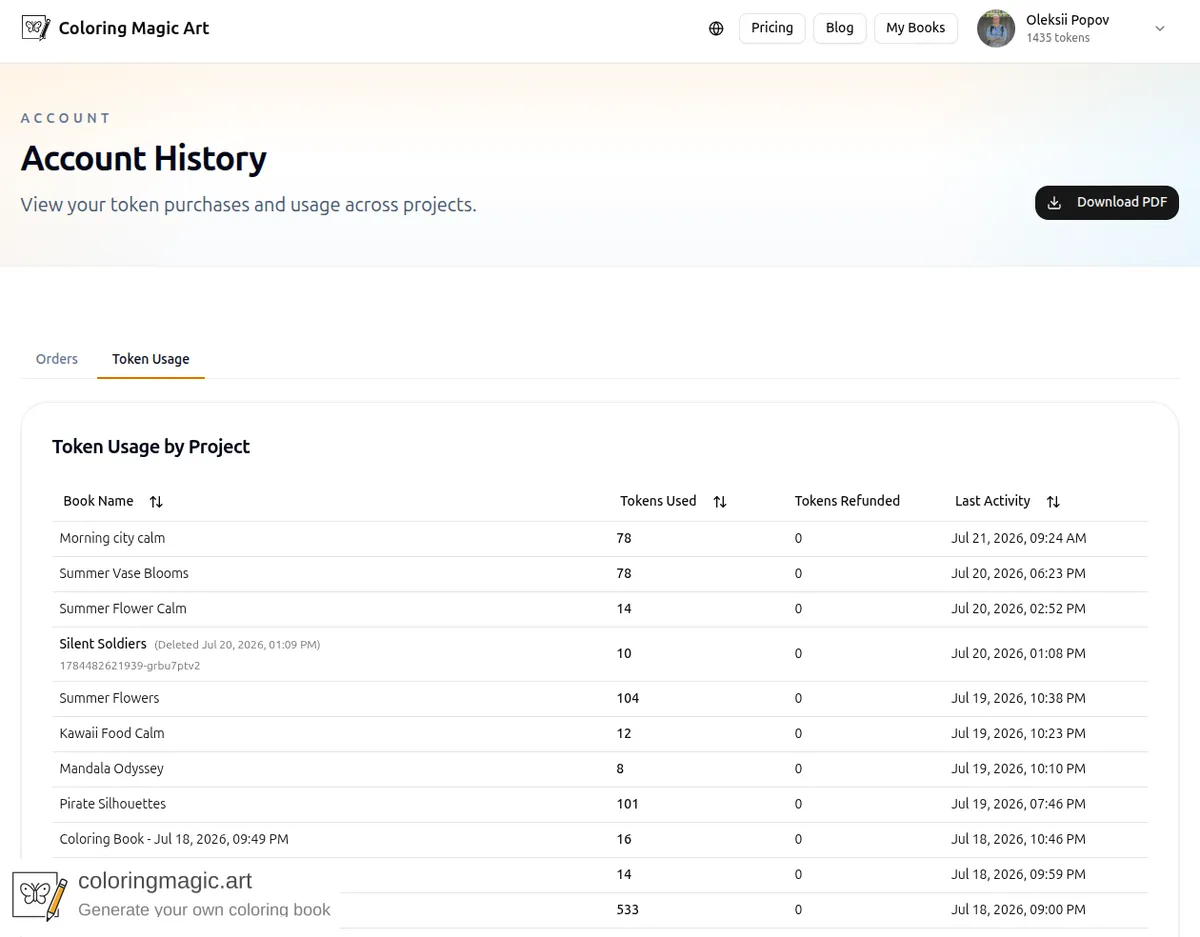This screenshot has height=937, width=1200.
Task: Select the Token Usage tab
Action: point(151,359)
